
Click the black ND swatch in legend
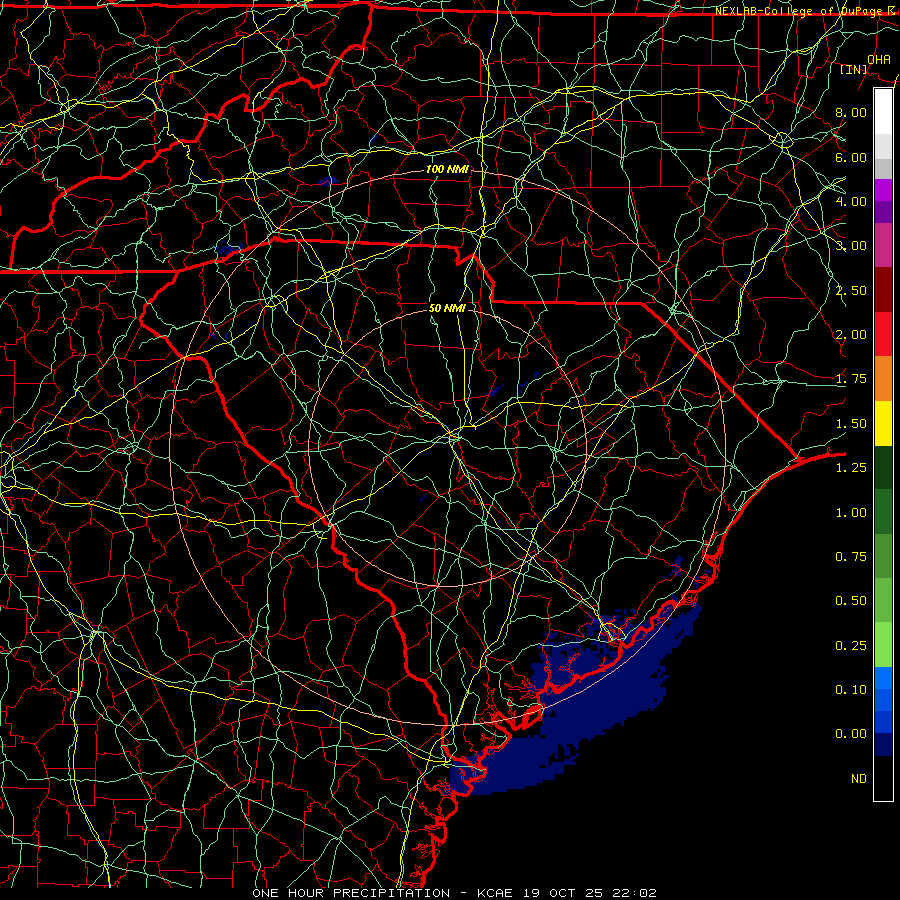coord(883,778)
